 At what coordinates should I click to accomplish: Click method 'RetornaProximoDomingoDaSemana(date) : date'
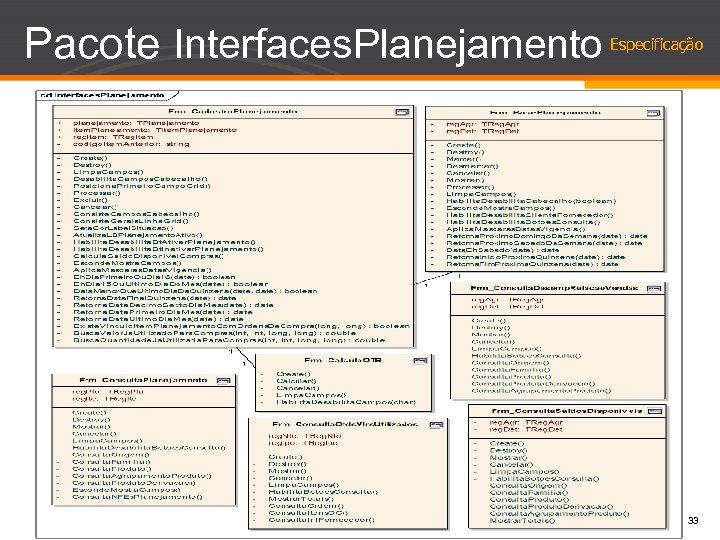pyautogui.click(x=546, y=236)
